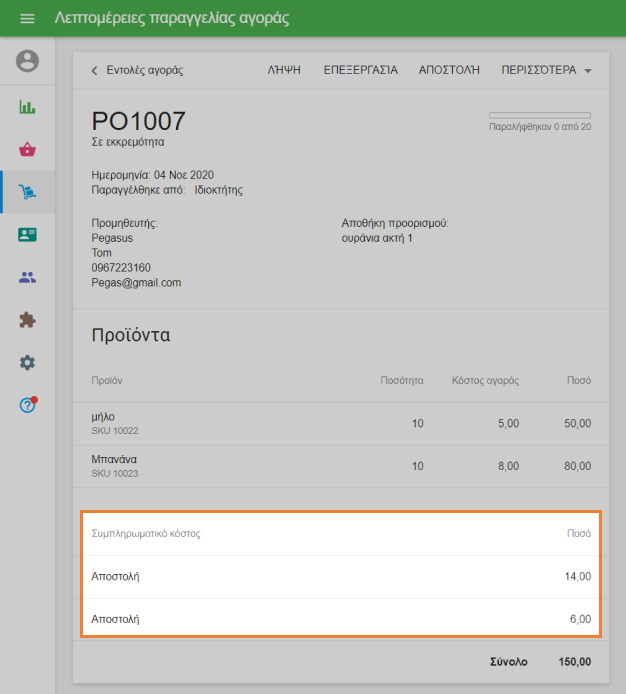
Task: Go back to Εντολές αγοράς list
Action: click(x=137, y=70)
